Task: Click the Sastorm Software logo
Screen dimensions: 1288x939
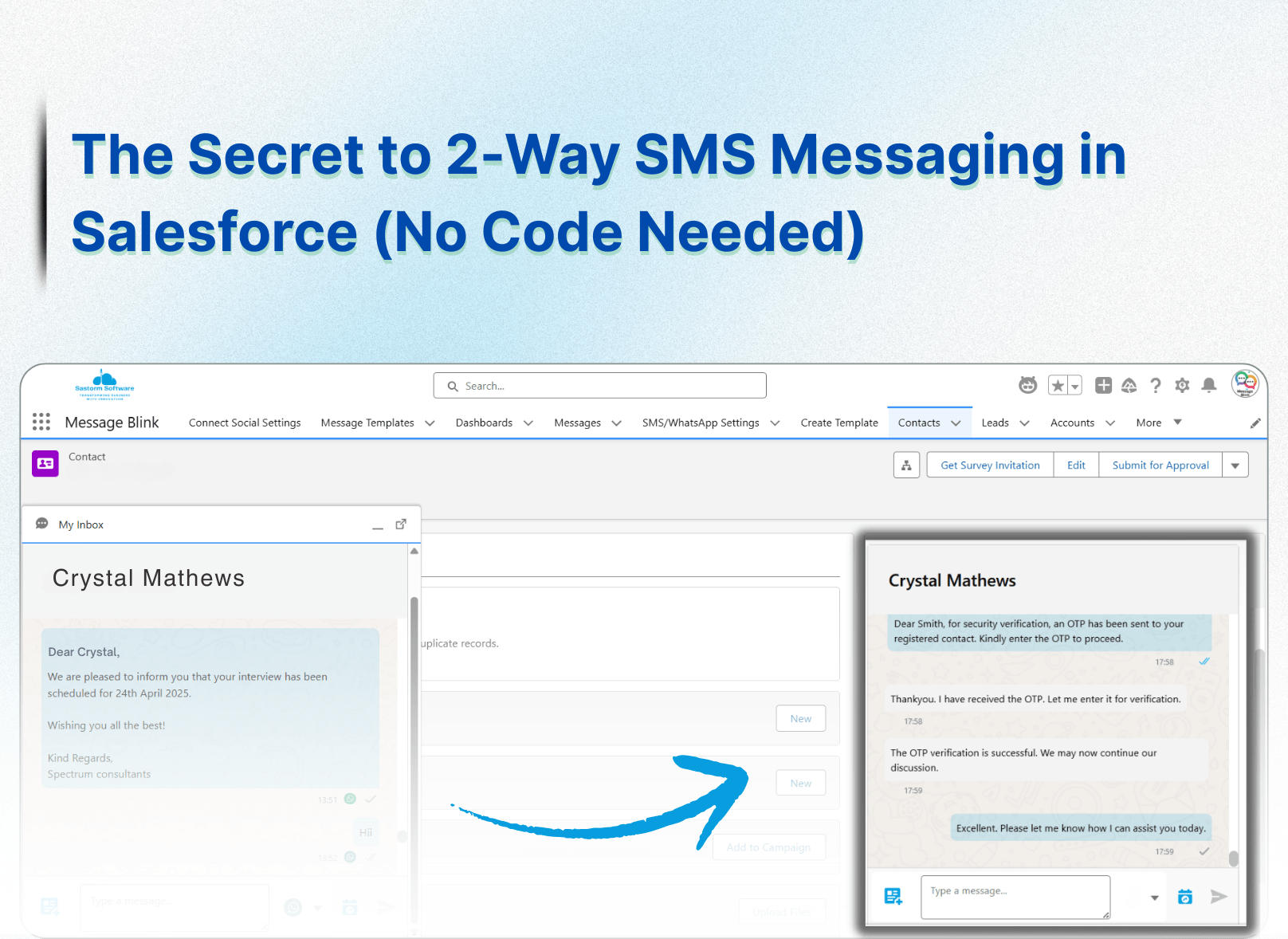Action: click(x=104, y=384)
